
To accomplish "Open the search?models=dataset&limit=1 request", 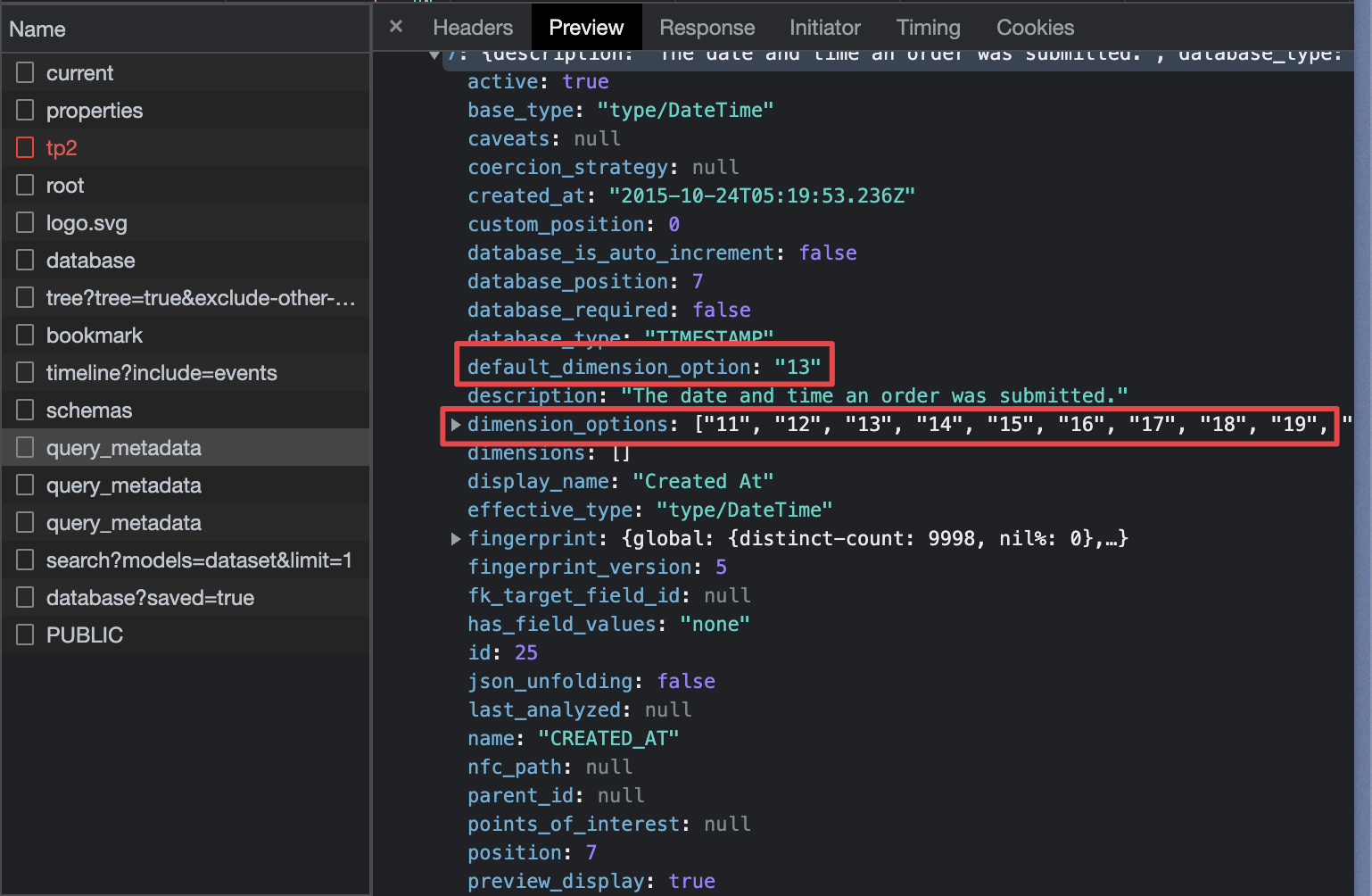I will 198,560.
